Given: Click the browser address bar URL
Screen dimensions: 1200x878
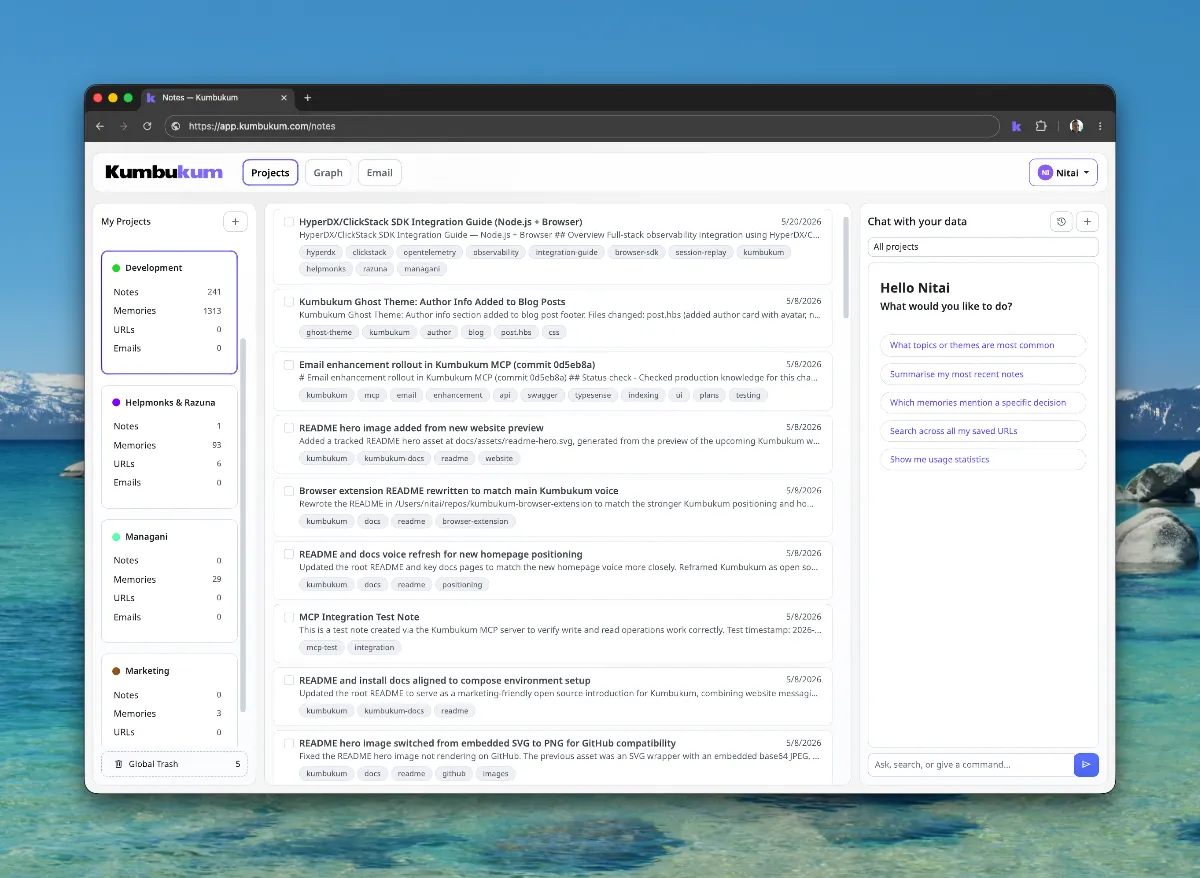Looking at the screenshot, I should click(262, 126).
